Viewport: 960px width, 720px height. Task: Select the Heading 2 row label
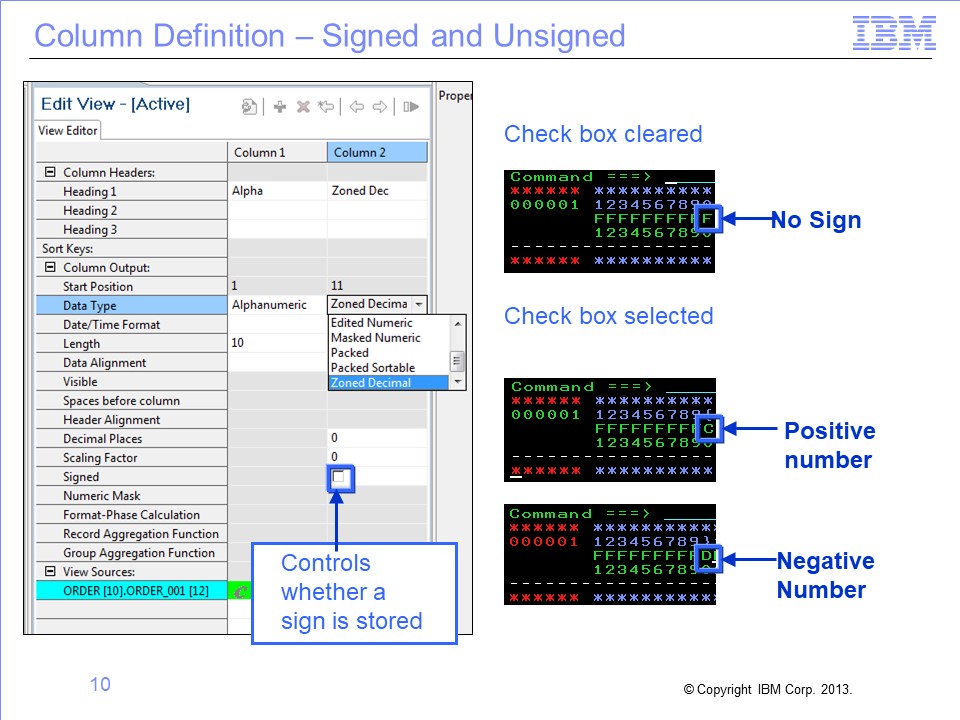pyautogui.click(x=132, y=211)
